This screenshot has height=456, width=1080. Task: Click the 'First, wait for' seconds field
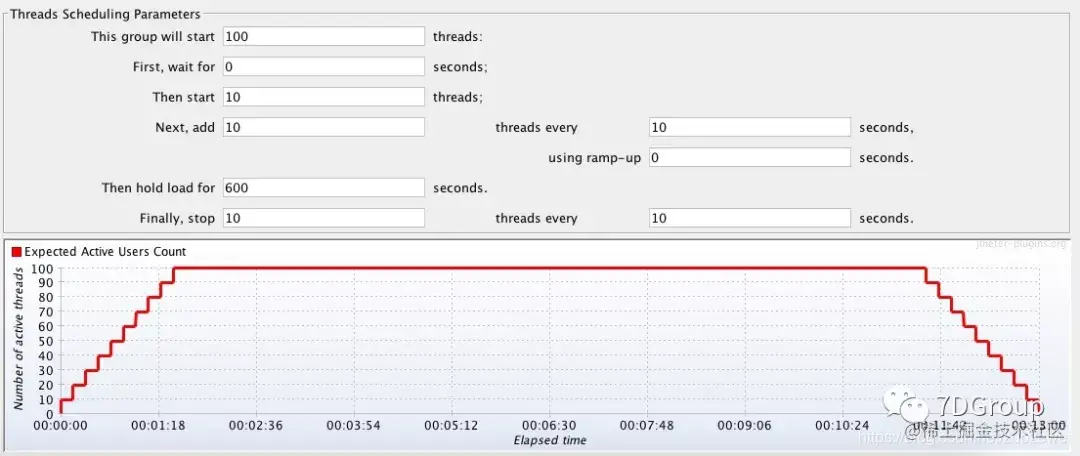[324, 67]
